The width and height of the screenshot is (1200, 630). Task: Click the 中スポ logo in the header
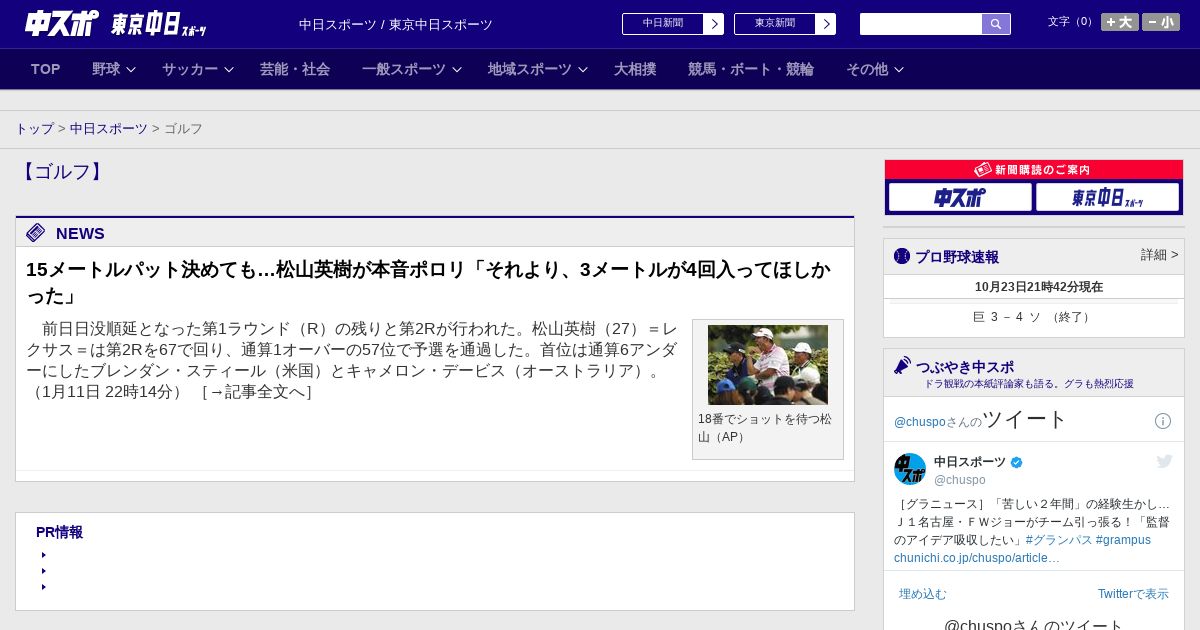click(x=62, y=23)
